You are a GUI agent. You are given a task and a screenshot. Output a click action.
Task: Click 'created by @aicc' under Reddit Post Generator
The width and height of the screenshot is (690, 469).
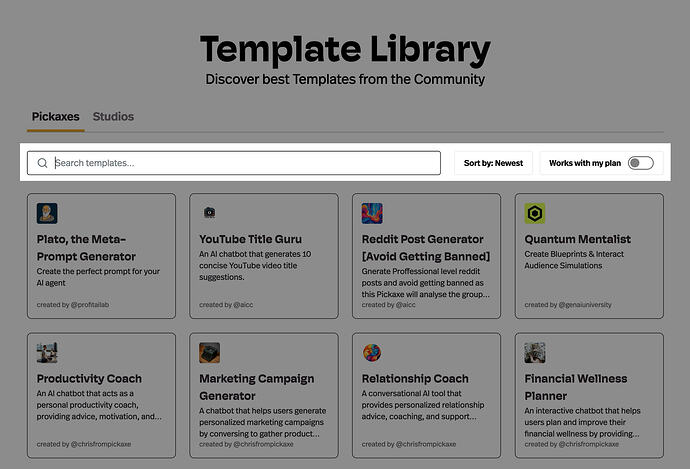tap(388, 304)
